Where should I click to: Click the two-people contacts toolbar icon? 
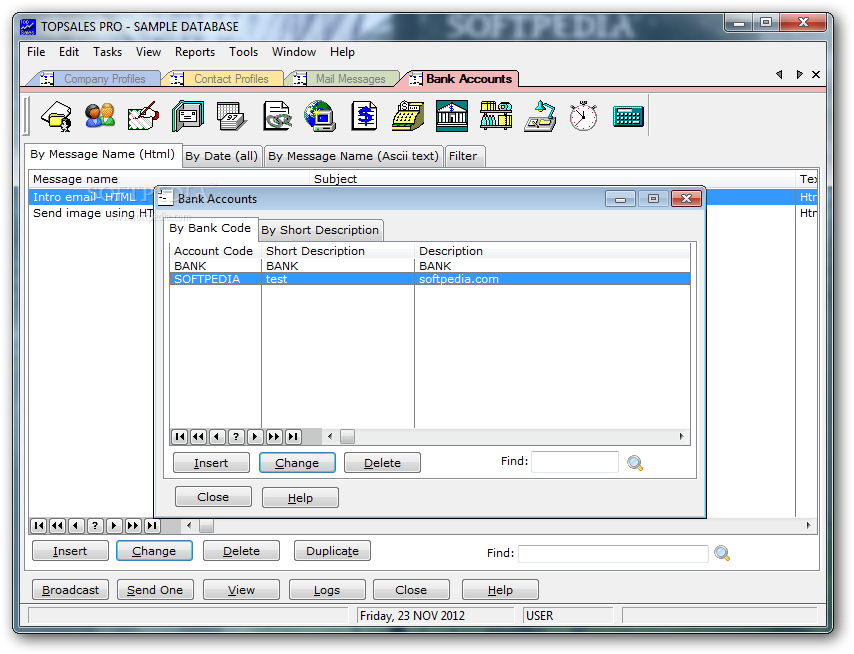100,117
